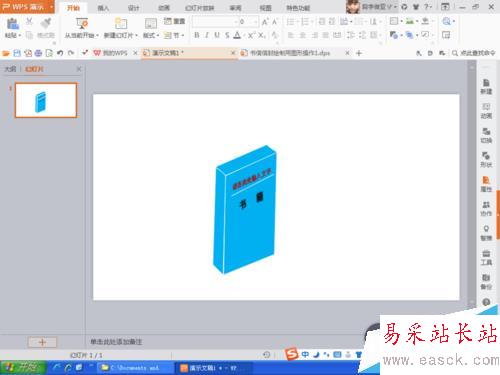Click plus button to open new document tab

(x=359, y=53)
